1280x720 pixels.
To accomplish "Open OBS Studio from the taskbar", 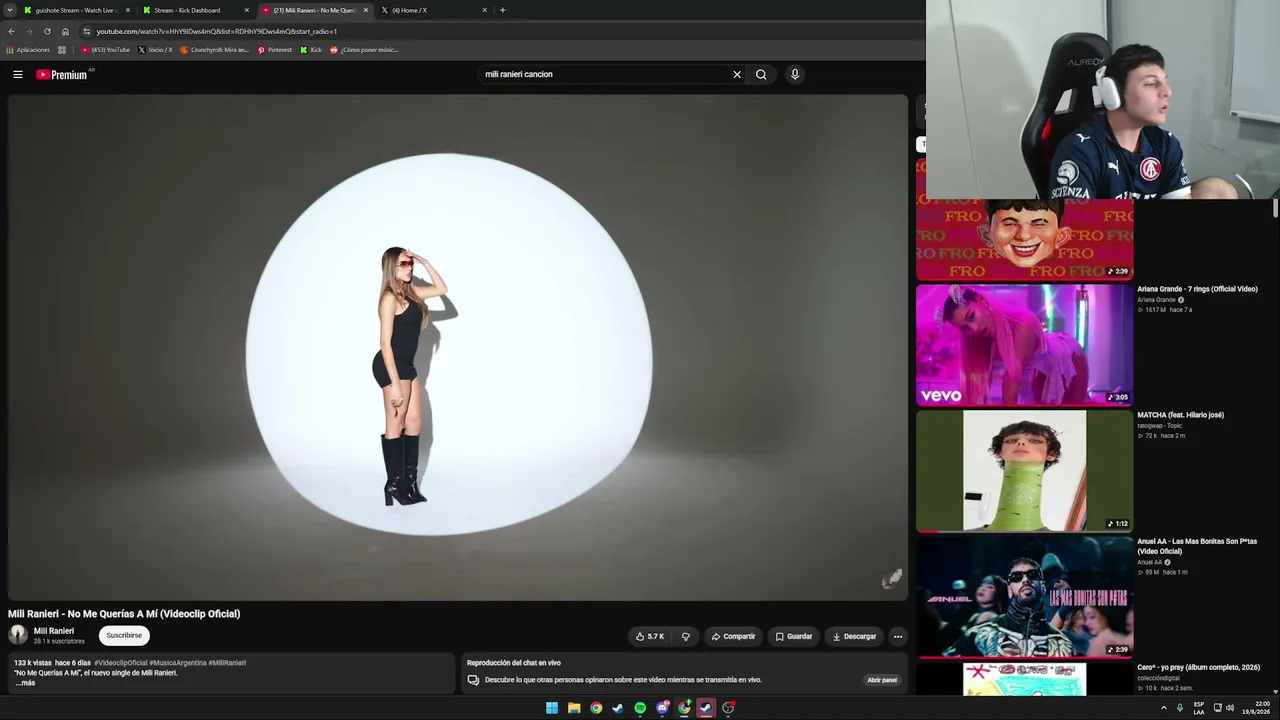I will click(x=728, y=708).
